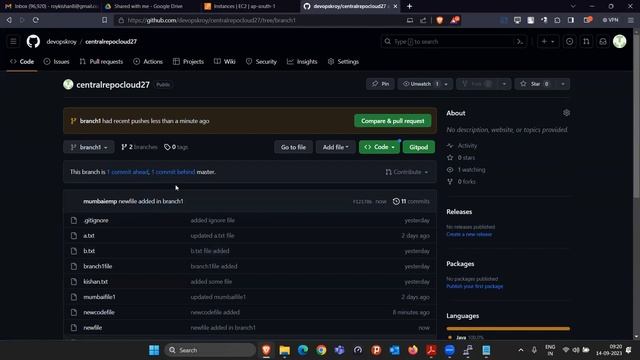Switch to the Wiki tab
The image size is (640, 360).
click(225, 62)
